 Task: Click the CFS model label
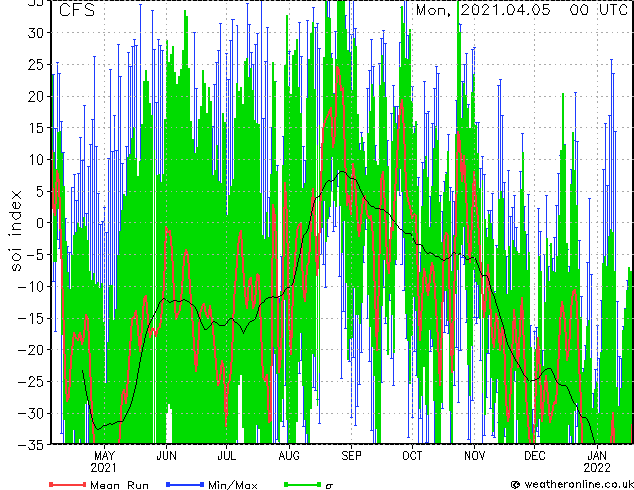(77, 10)
